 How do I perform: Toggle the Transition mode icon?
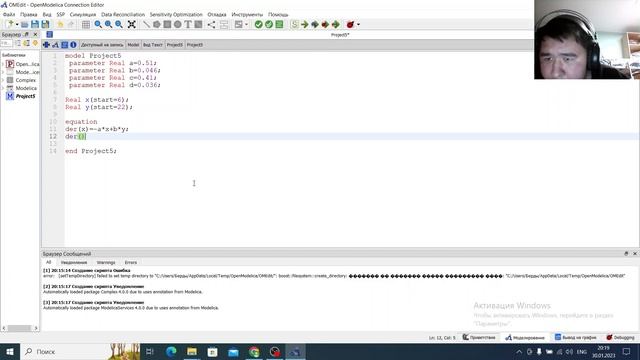[x=224, y=24]
